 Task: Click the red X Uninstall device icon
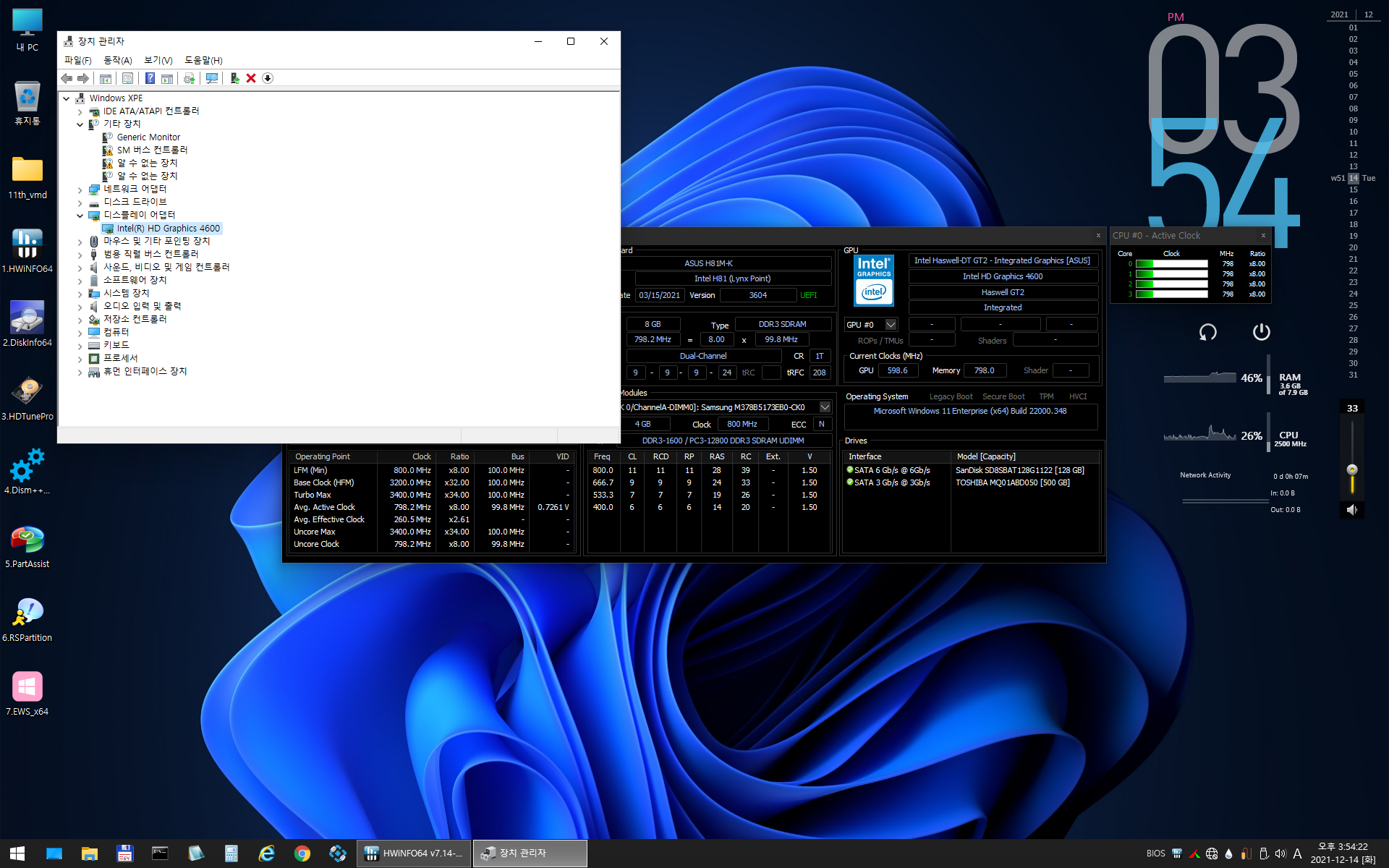click(x=251, y=78)
